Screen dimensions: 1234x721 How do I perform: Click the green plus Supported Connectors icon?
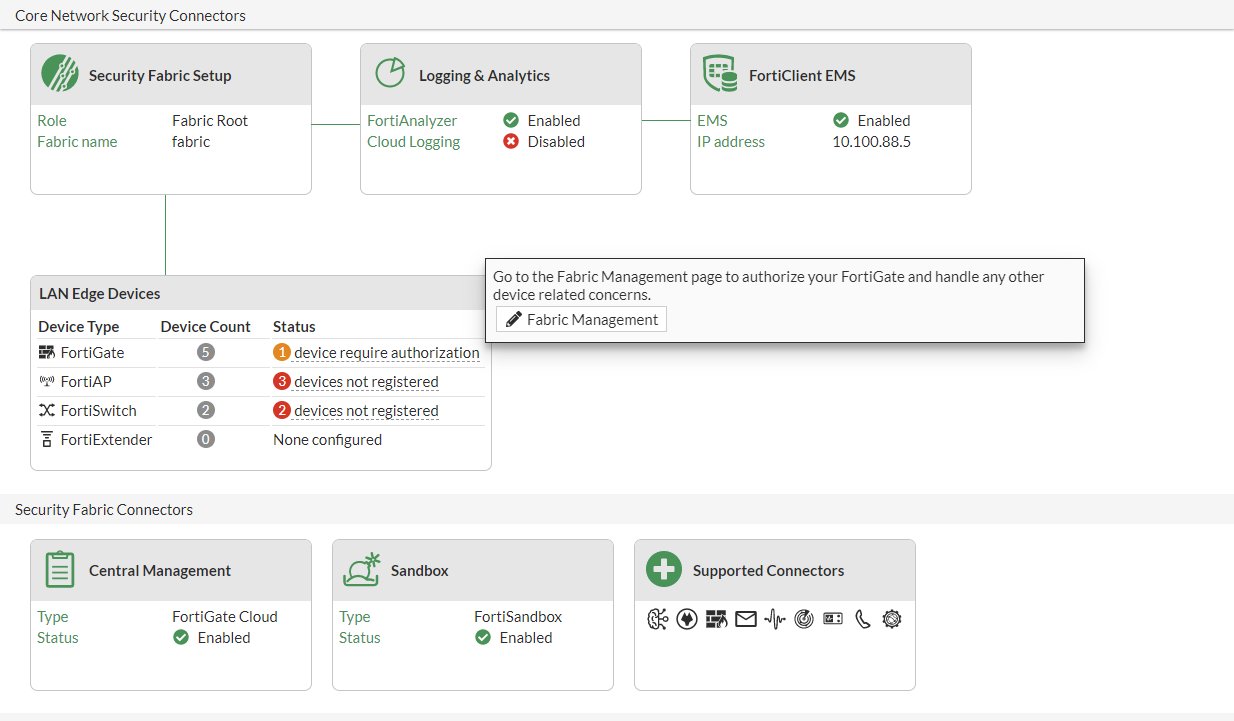pyautogui.click(x=664, y=570)
